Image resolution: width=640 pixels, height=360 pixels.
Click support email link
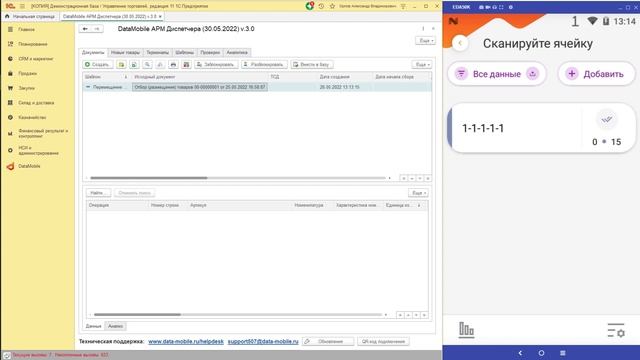coord(263,341)
